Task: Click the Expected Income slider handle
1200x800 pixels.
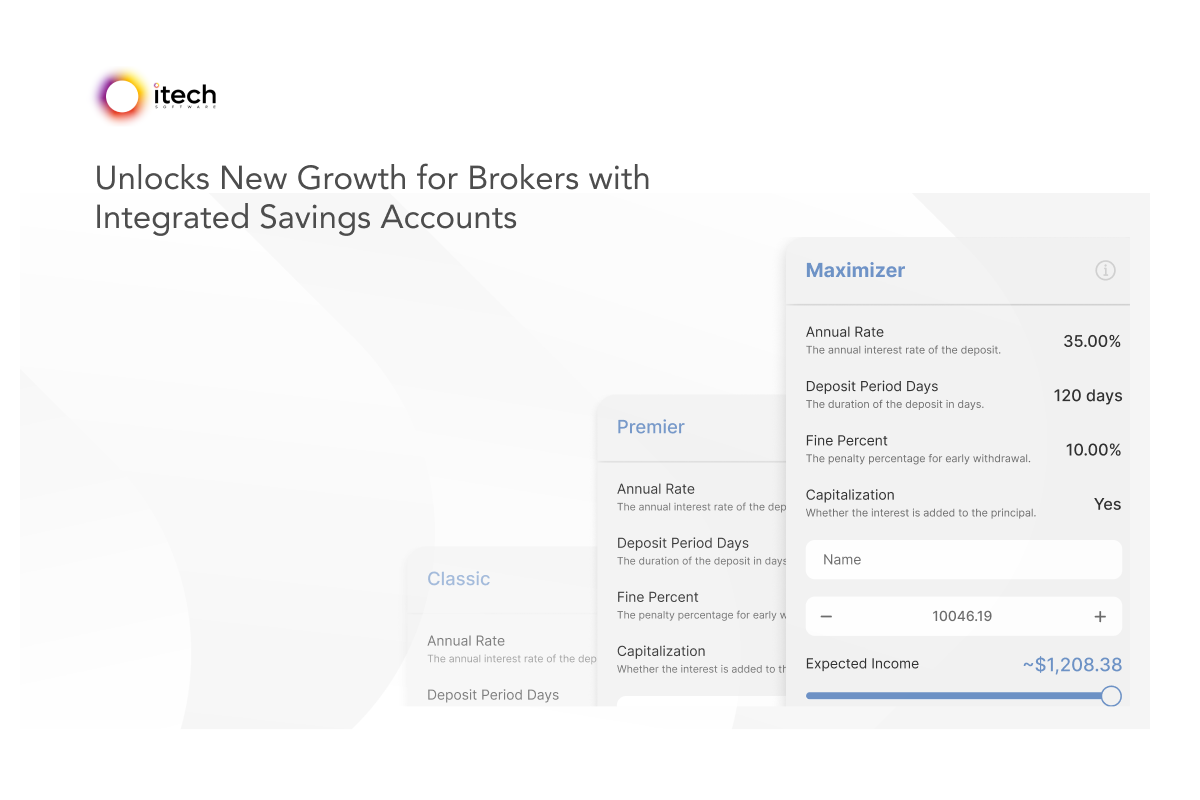Action: pos(1110,696)
